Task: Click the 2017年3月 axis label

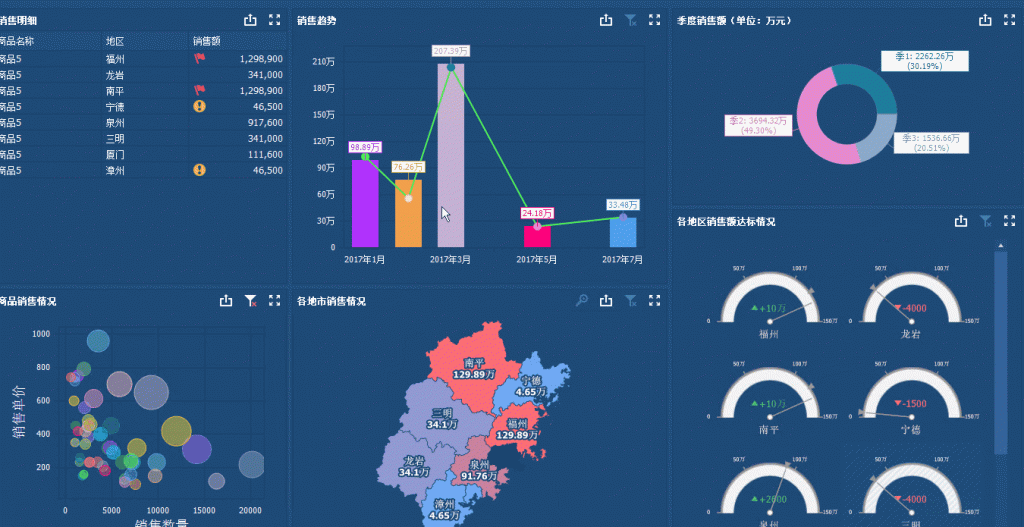Action: 450,259
